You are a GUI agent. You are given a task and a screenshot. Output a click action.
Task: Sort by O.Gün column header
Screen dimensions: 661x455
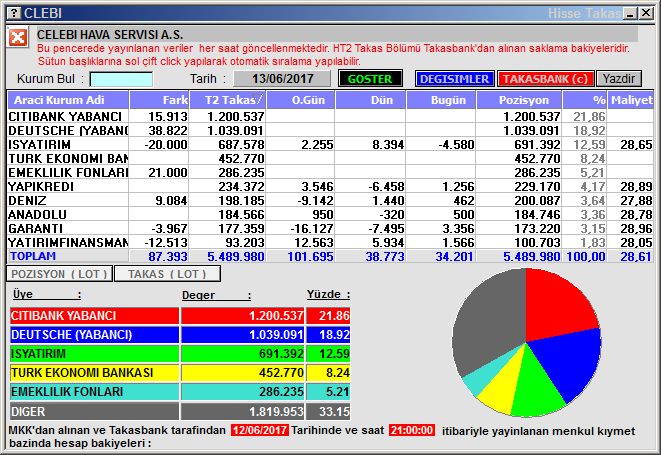[x=301, y=100]
